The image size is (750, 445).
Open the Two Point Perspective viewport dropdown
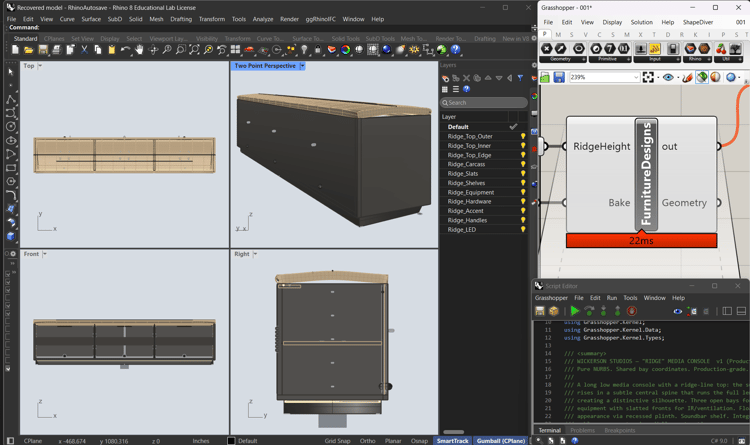point(302,66)
